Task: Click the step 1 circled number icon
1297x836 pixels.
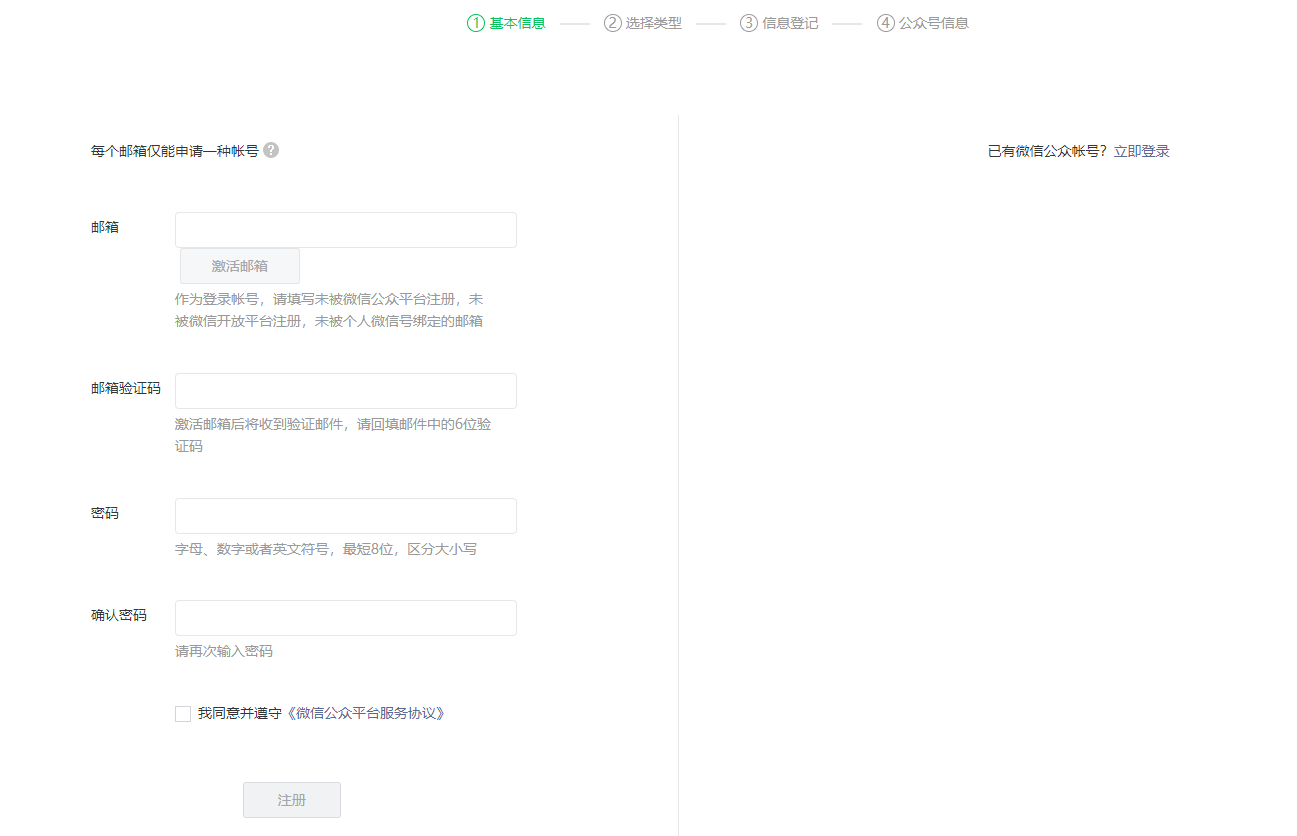Action: (x=476, y=23)
